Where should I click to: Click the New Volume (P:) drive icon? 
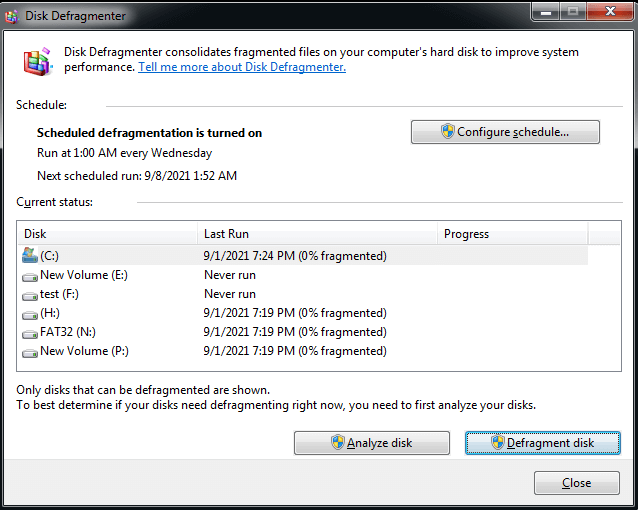[29, 351]
